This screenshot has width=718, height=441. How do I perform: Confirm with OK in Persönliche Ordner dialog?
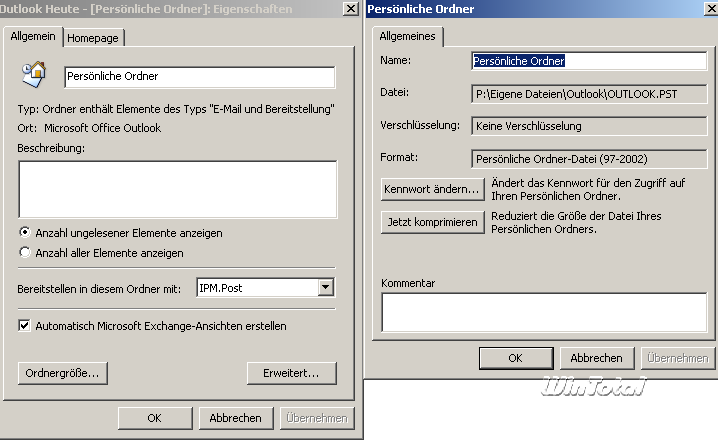pos(515,357)
